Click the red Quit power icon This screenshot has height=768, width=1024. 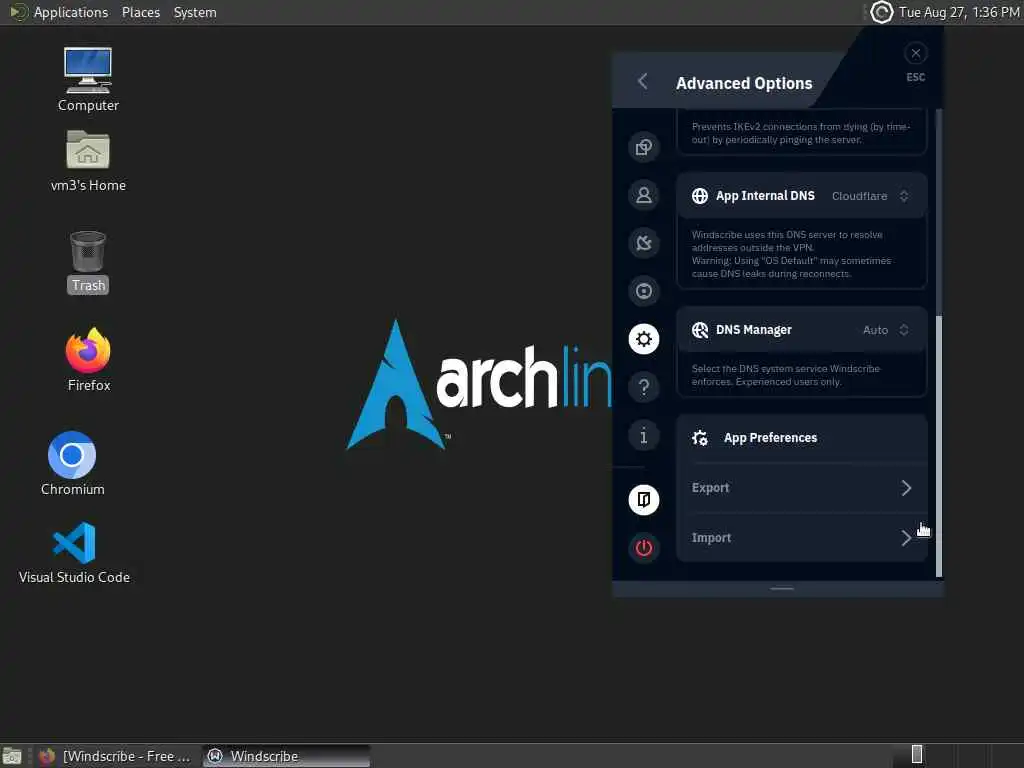pos(643,548)
